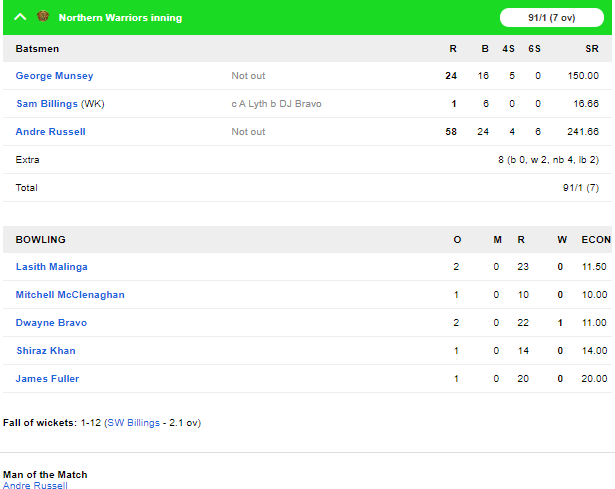
Task: Click Lasith Malinga's runs conceded 23
Action: point(523,267)
